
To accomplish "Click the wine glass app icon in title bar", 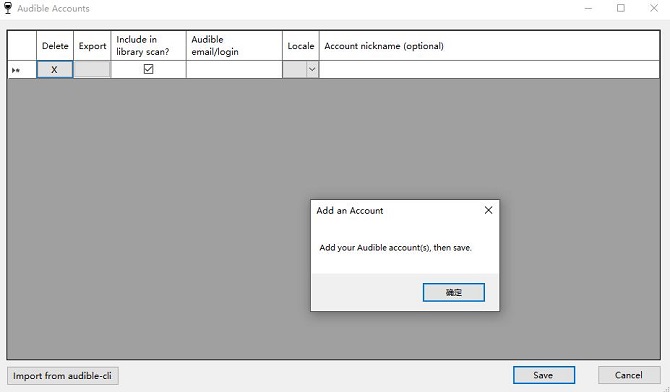I will coord(8,8).
